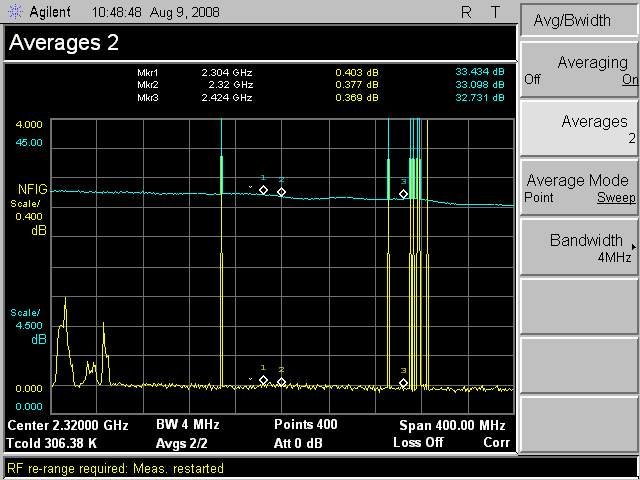Click the Tcold 306.38 K readout

pos(51,443)
